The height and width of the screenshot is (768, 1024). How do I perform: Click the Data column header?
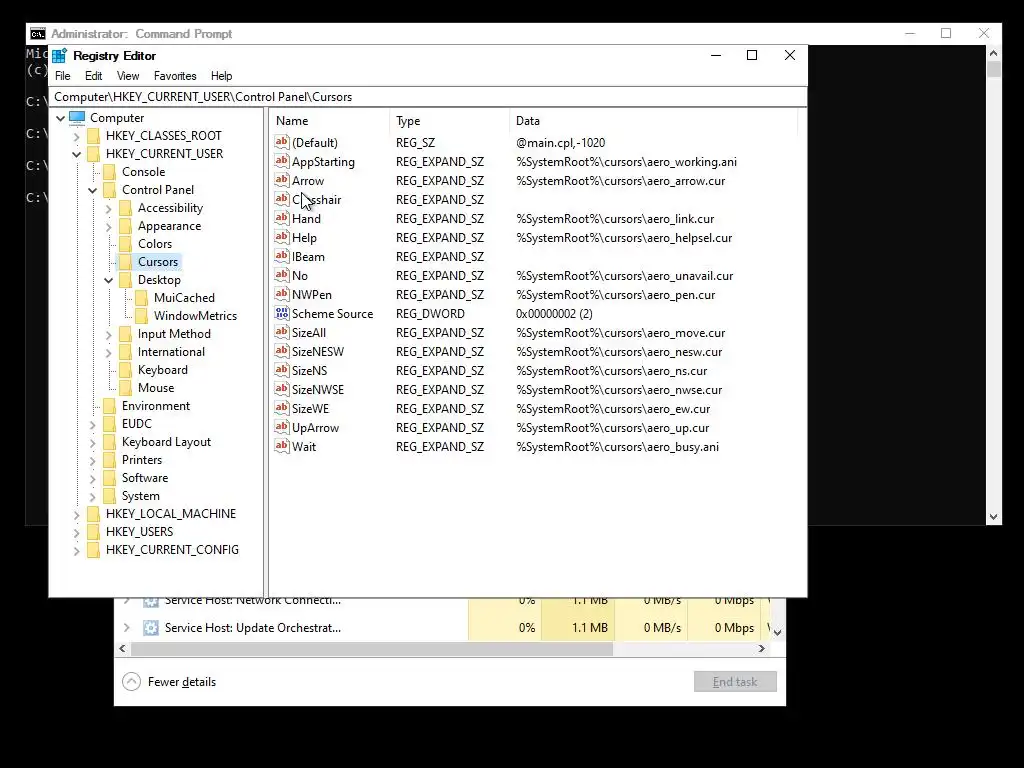(x=653, y=121)
